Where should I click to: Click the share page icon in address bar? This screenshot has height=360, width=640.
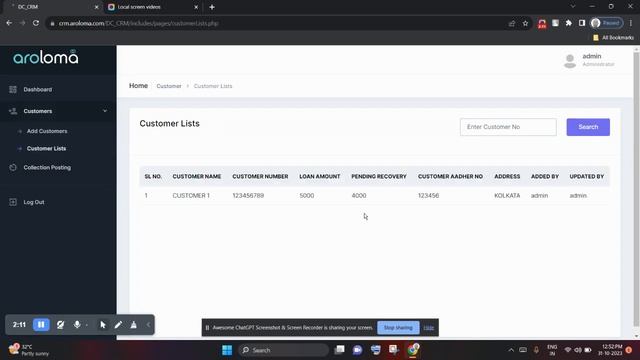pos(512,23)
